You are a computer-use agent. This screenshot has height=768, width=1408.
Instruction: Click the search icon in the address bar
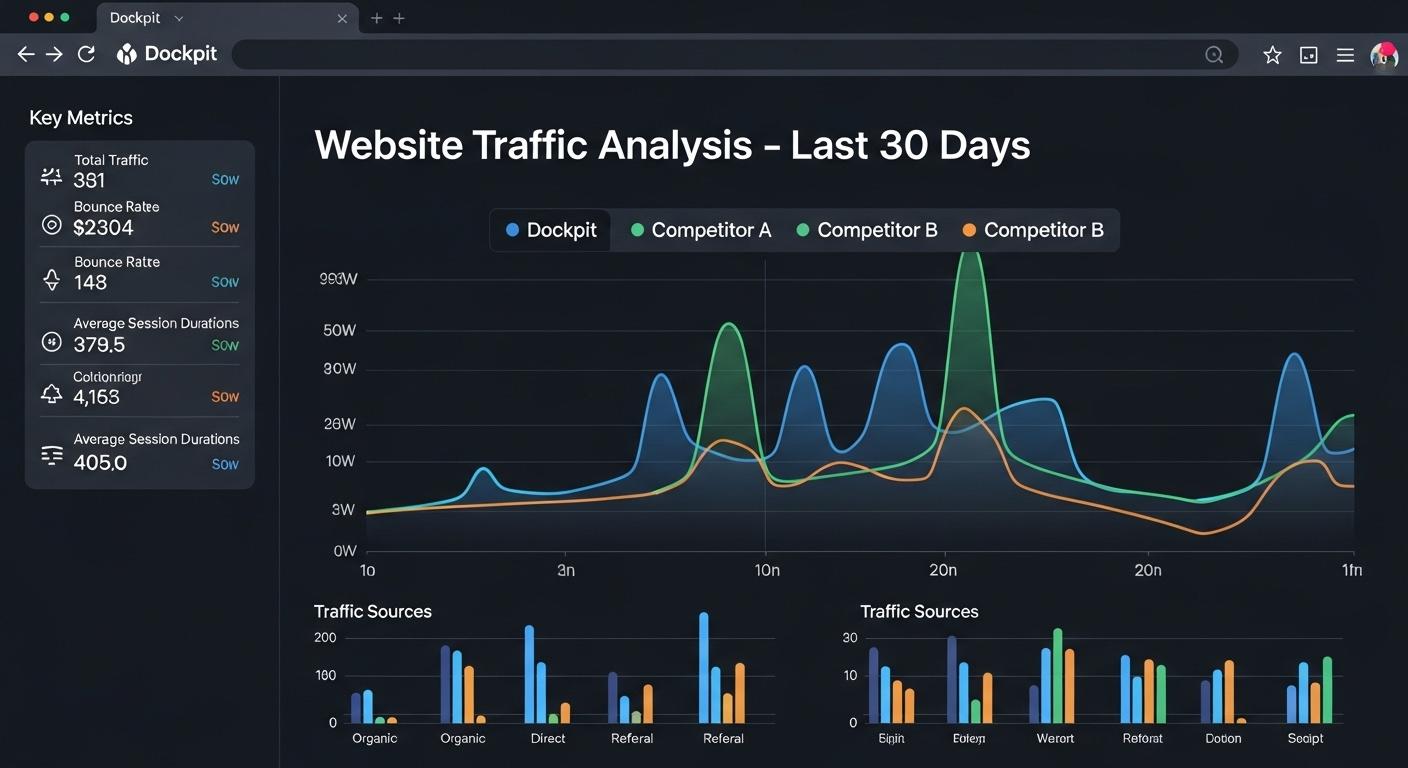click(1214, 55)
